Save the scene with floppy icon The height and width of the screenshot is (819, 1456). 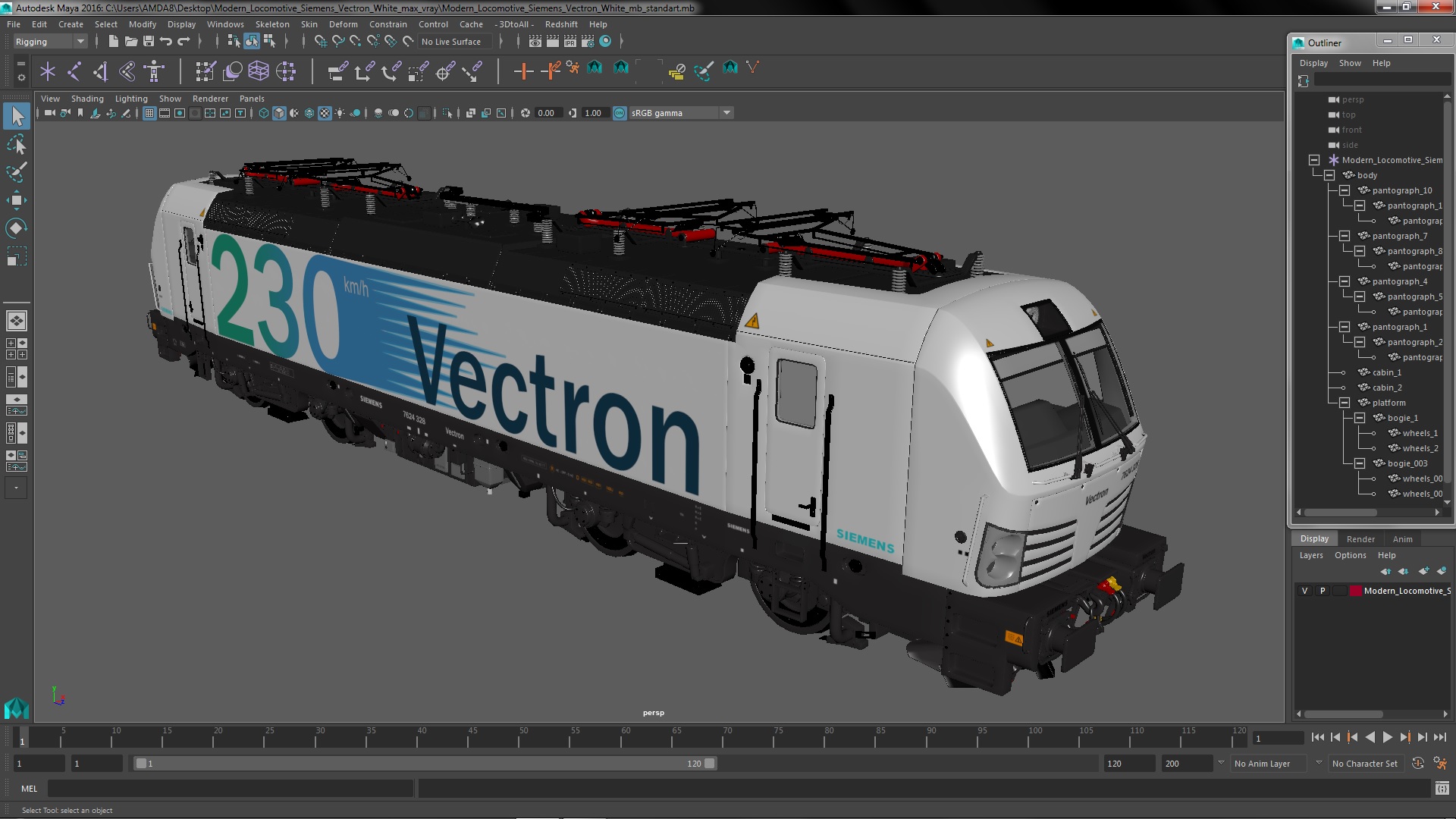pyautogui.click(x=149, y=42)
